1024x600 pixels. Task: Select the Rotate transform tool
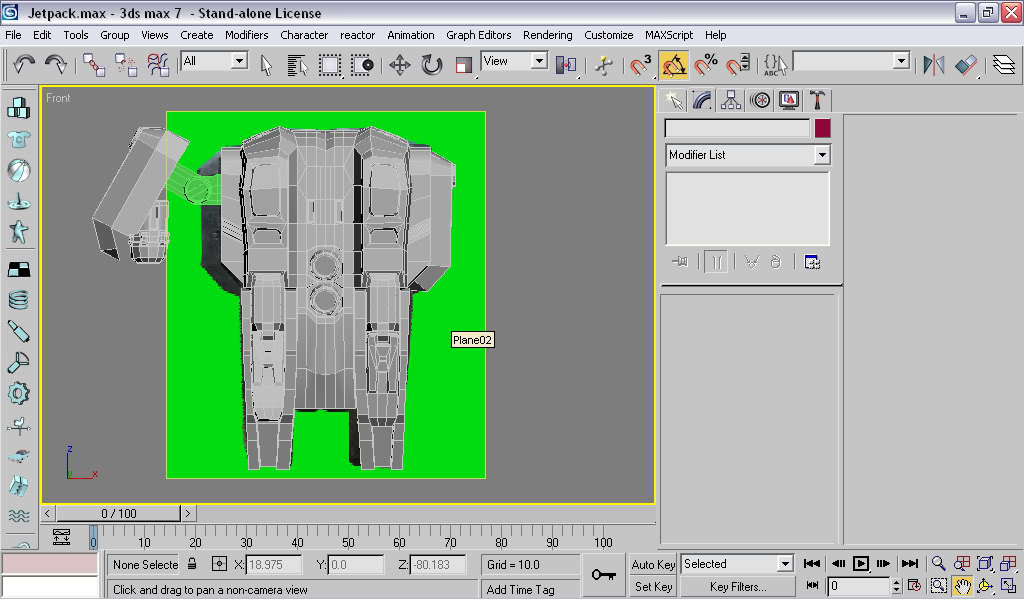pyautogui.click(x=431, y=65)
